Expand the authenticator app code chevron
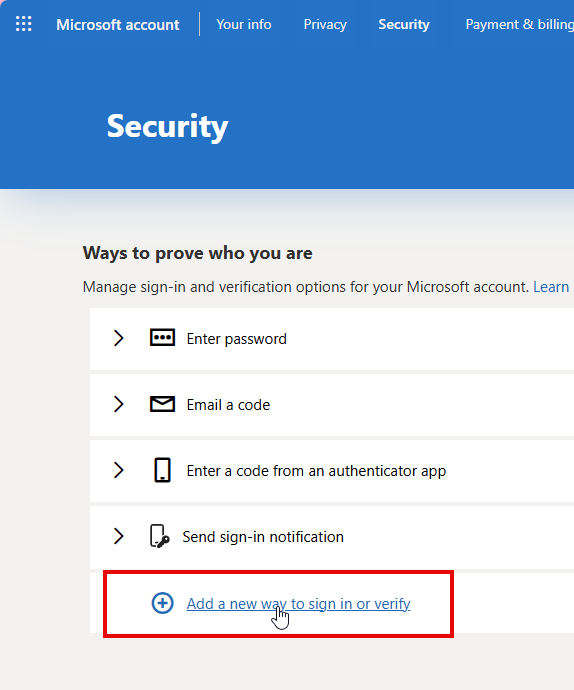Viewport: 574px width, 690px height. point(118,470)
